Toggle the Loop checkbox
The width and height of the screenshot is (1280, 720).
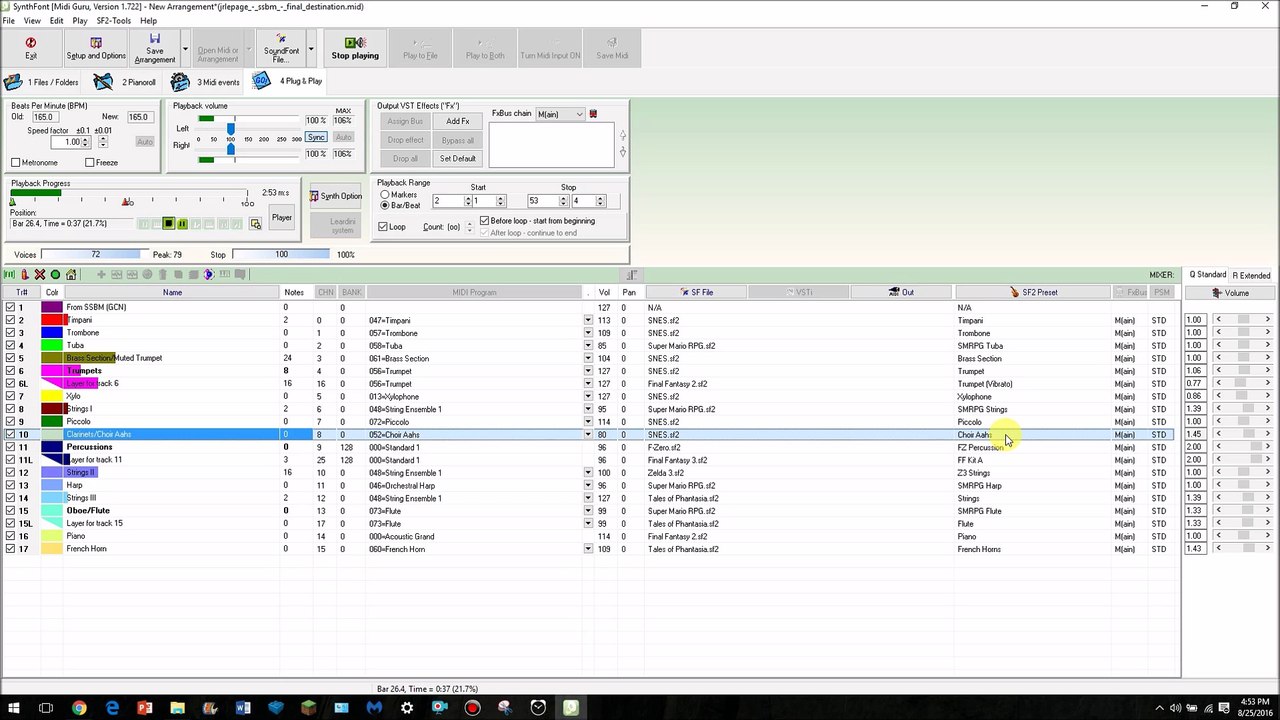click(x=383, y=227)
